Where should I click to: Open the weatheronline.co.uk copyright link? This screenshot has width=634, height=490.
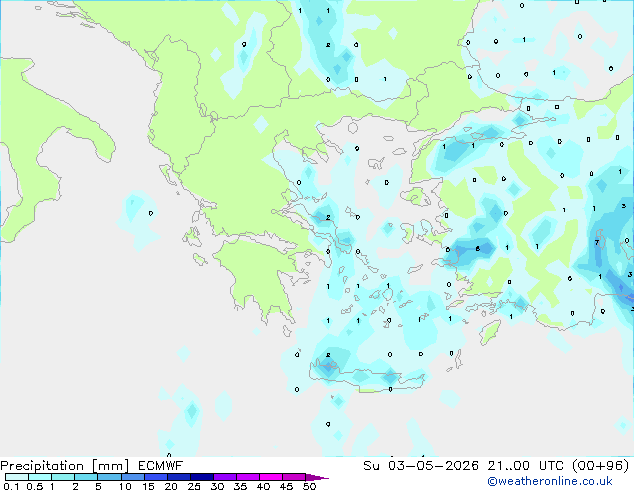pyautogui.click(x=550, y=481)
